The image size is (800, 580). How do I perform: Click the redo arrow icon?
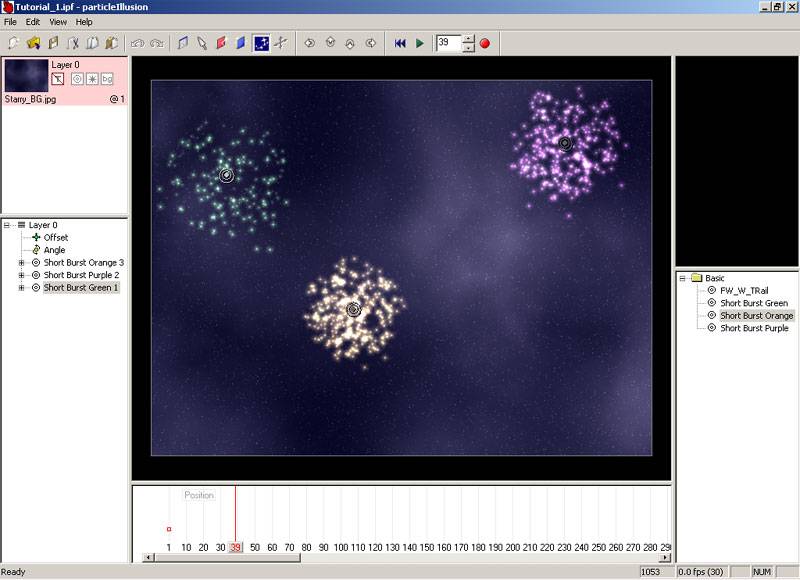click(x=156, y=43)
